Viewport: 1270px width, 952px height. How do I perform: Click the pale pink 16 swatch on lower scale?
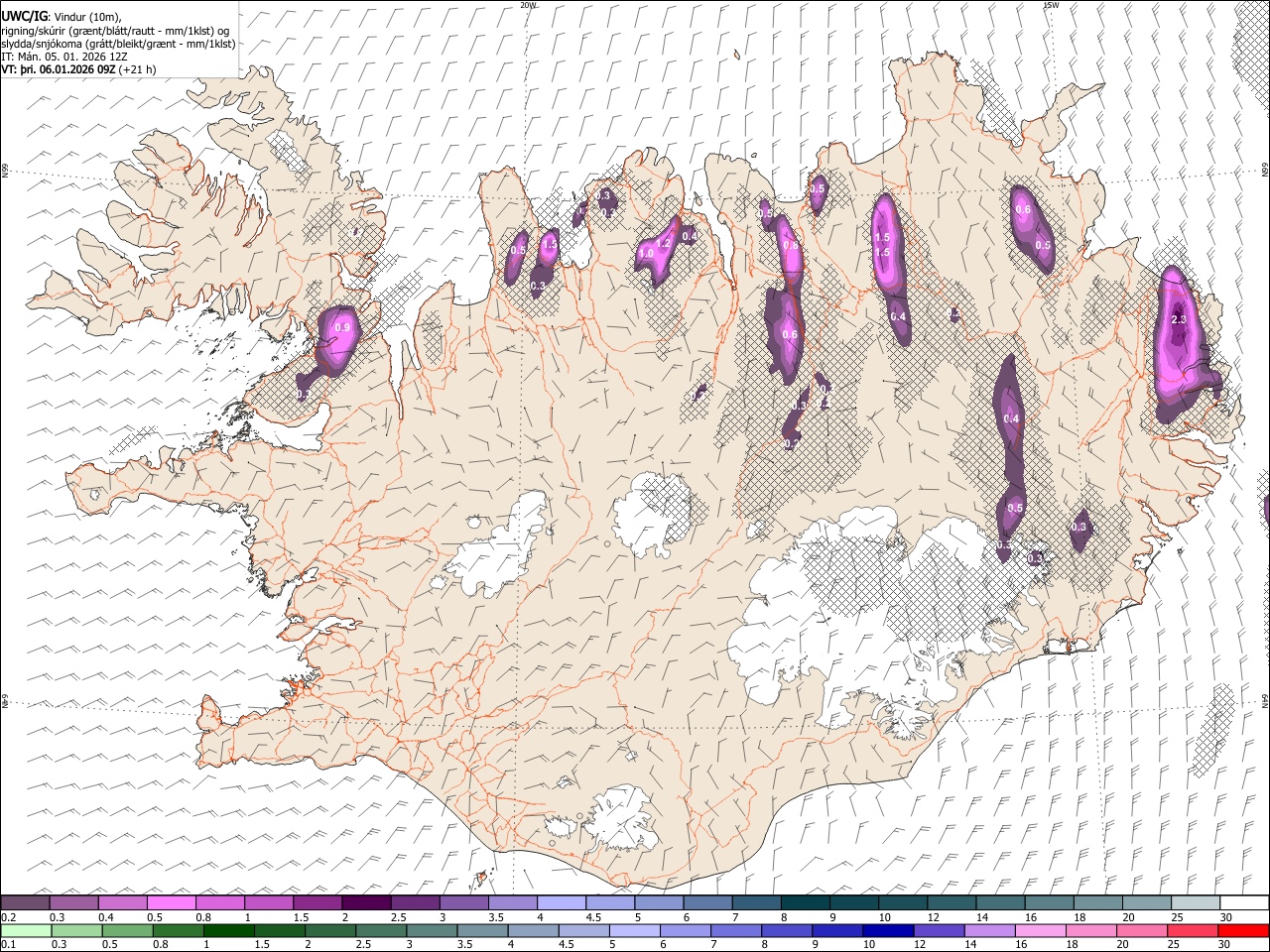[x=1040, y=930]
